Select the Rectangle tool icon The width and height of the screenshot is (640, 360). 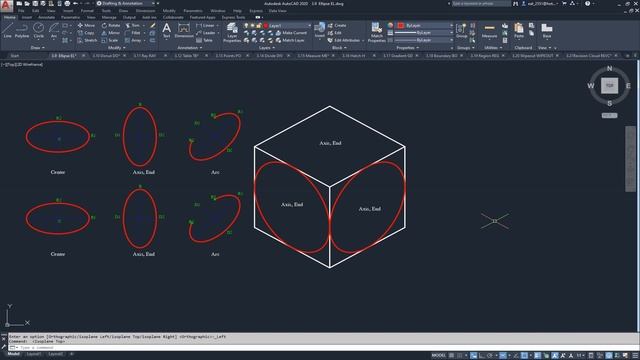pos(65,25)
